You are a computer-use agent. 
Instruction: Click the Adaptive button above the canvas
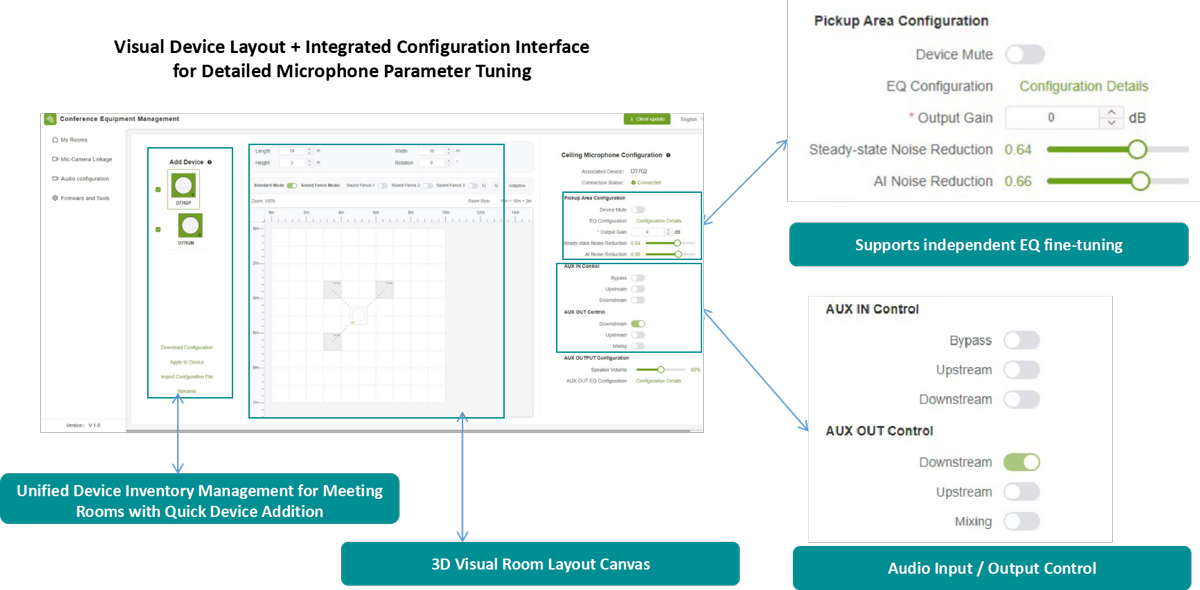[517, 186]
